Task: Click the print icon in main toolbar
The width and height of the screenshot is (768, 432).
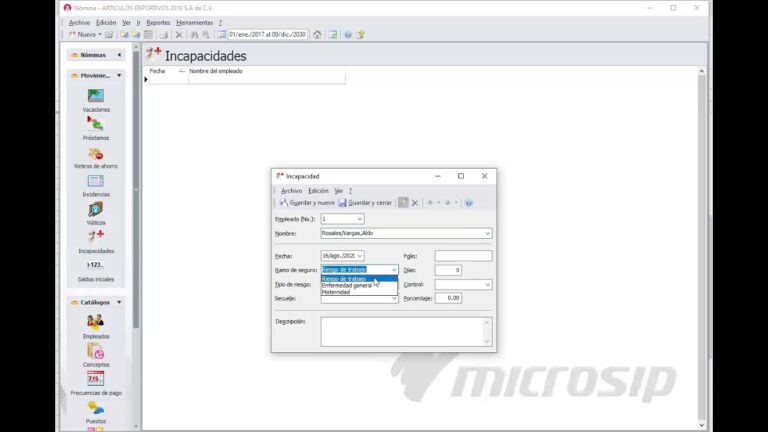Action: coord(163,35)
